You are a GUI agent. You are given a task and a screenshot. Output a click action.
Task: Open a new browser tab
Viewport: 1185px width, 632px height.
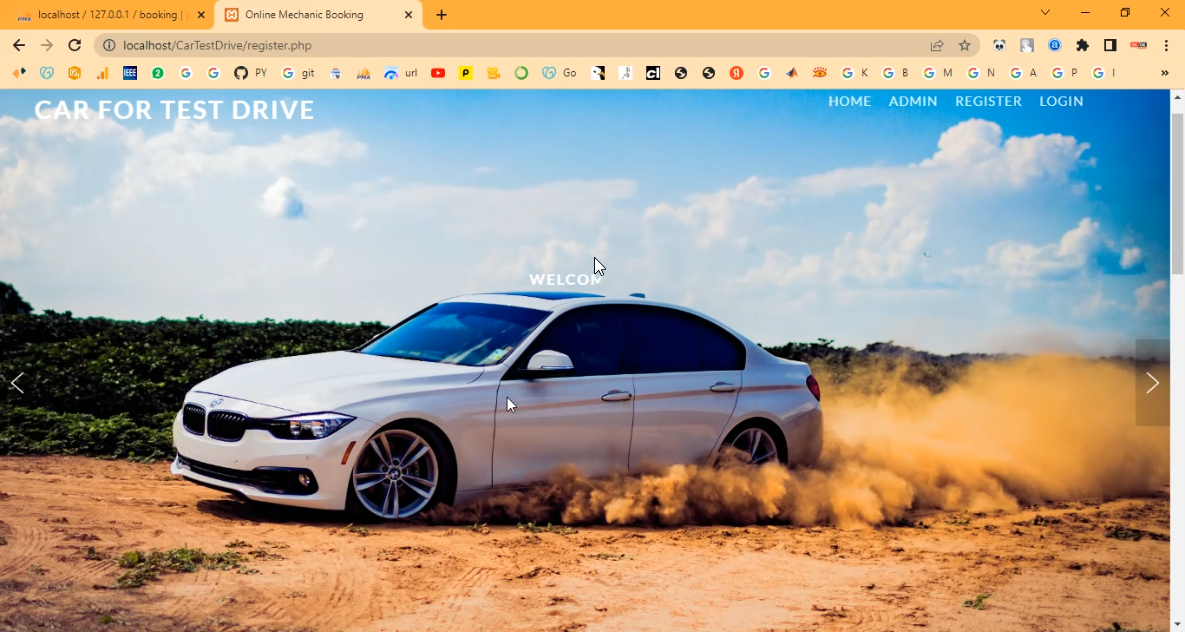441,15
